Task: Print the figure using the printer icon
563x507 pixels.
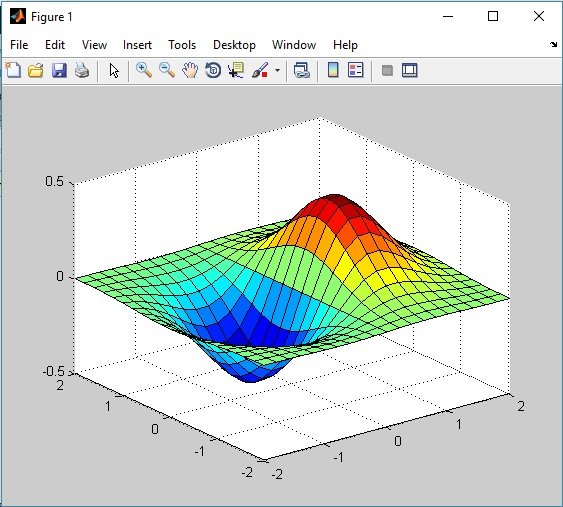Action: (82, 70)
